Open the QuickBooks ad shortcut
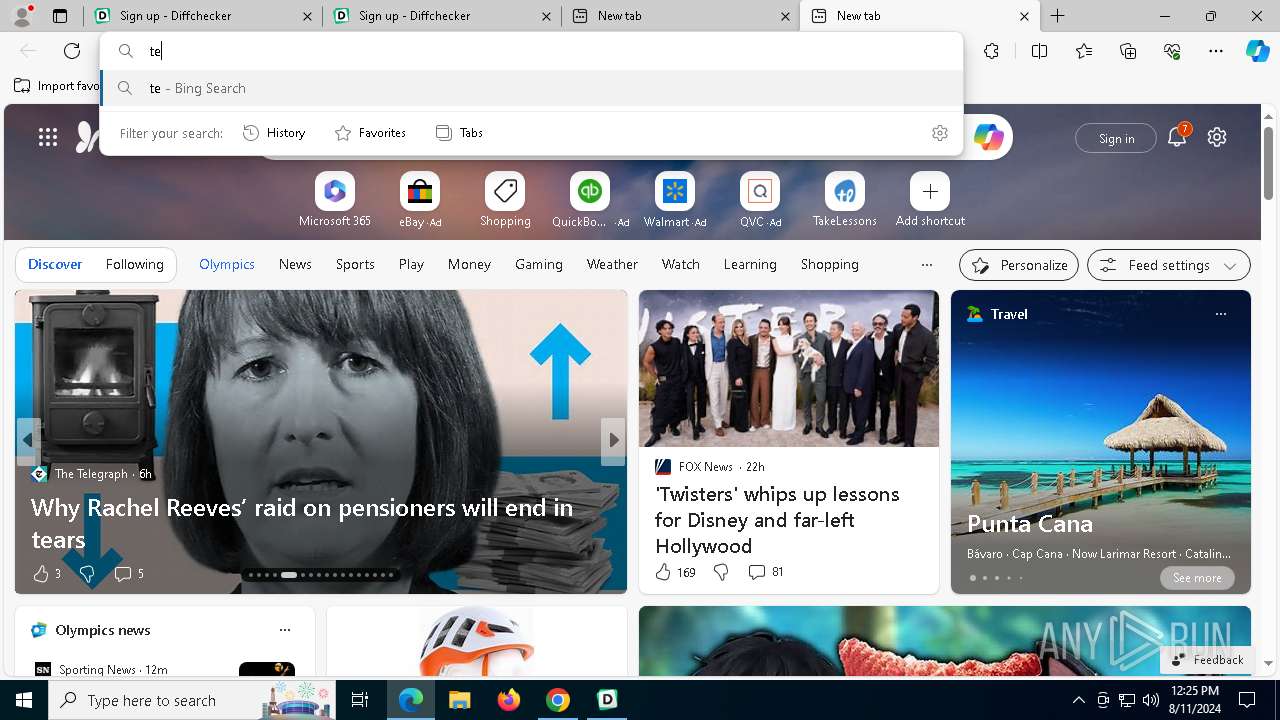The image size is (1280, 720). (590, 200)
